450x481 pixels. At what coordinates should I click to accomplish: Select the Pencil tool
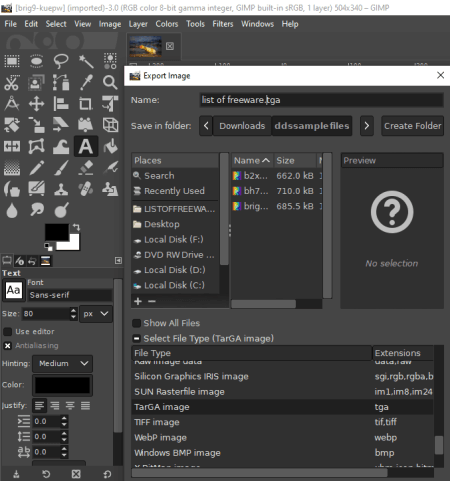[x=36, y=168]
